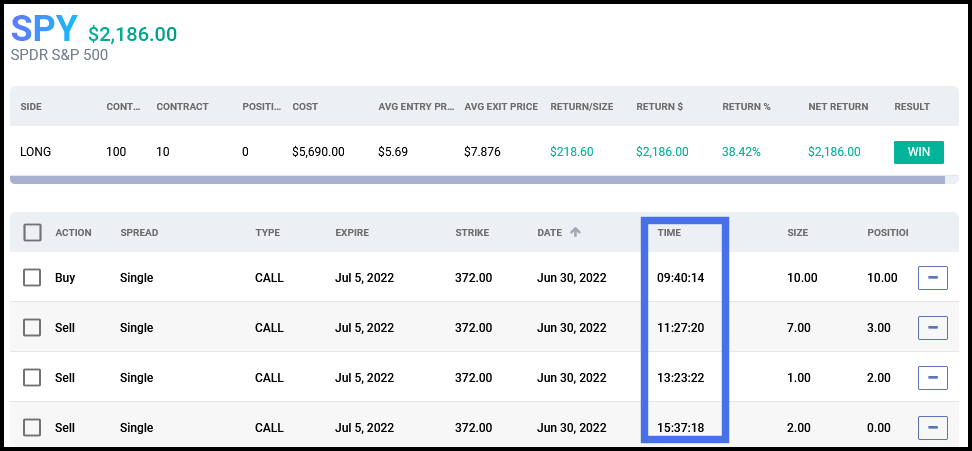Click the TIME column header
Viewport: 972px width, 451px height.
tap(669, 233)
